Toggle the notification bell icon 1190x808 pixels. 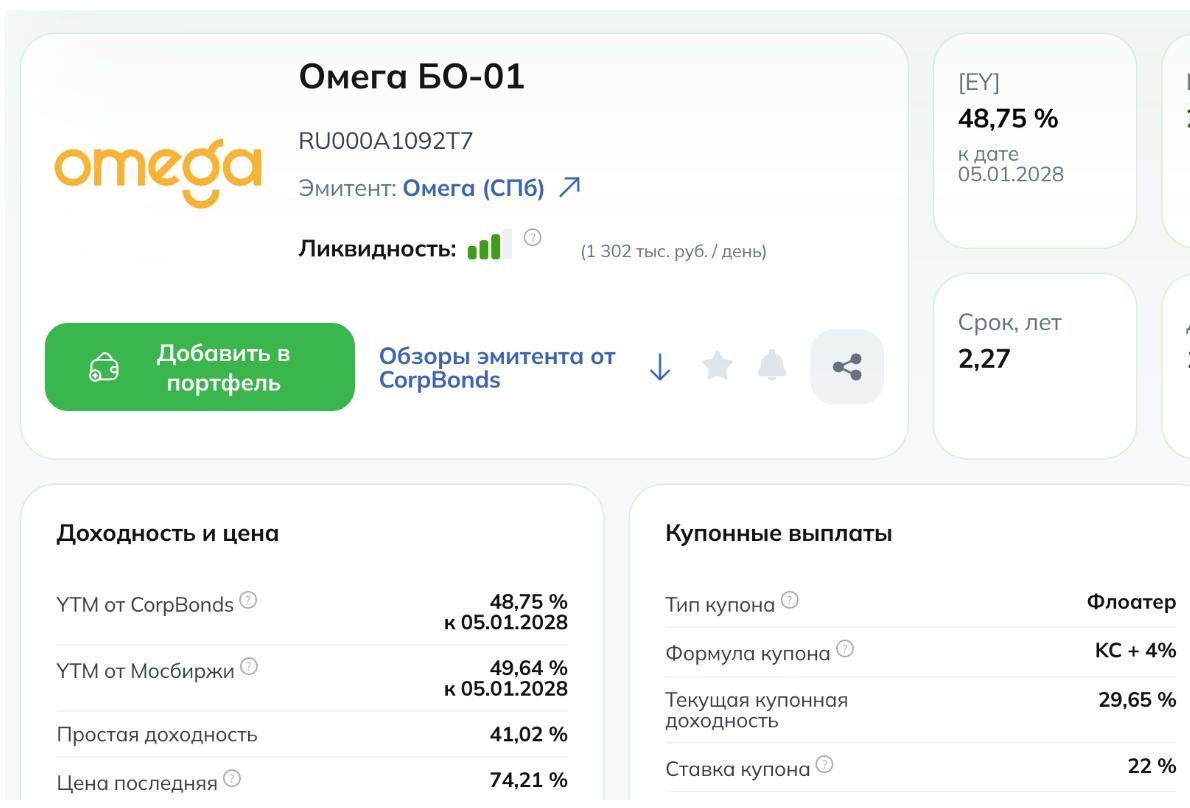click(x=771, y=367)
